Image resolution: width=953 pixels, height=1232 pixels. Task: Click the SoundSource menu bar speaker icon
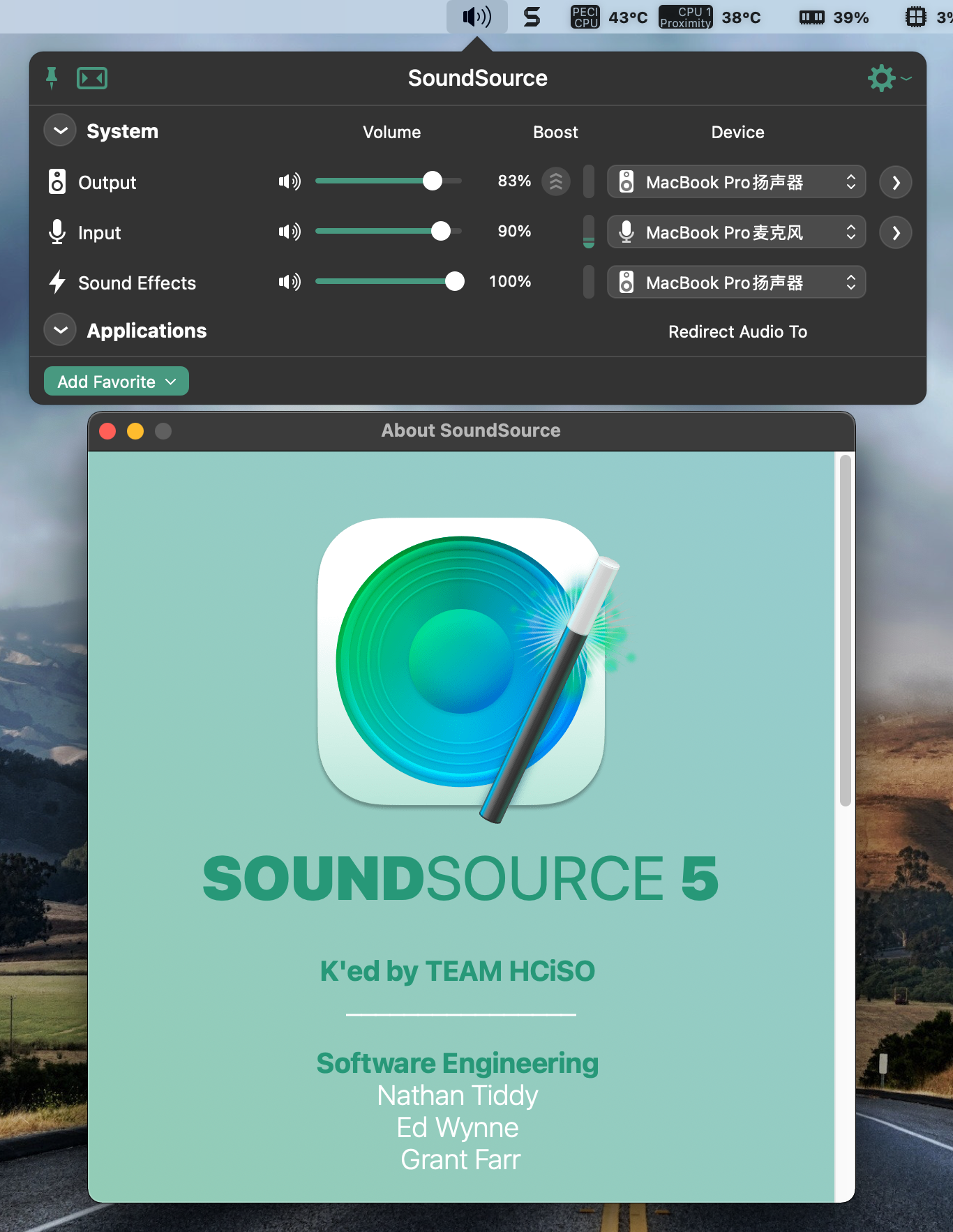477,17
